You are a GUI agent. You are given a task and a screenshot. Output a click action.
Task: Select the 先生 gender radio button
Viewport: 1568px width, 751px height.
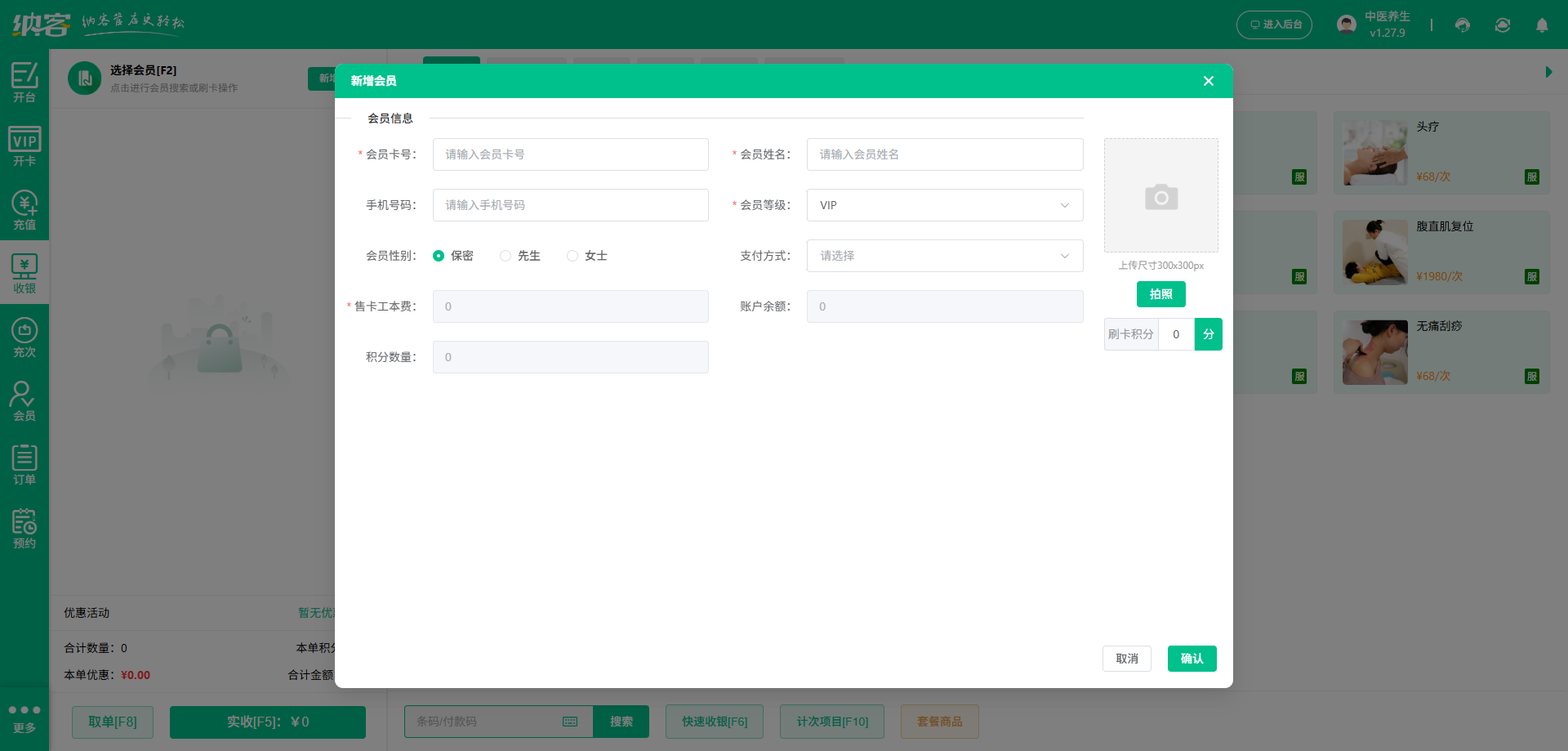click(x=506, y=256)
